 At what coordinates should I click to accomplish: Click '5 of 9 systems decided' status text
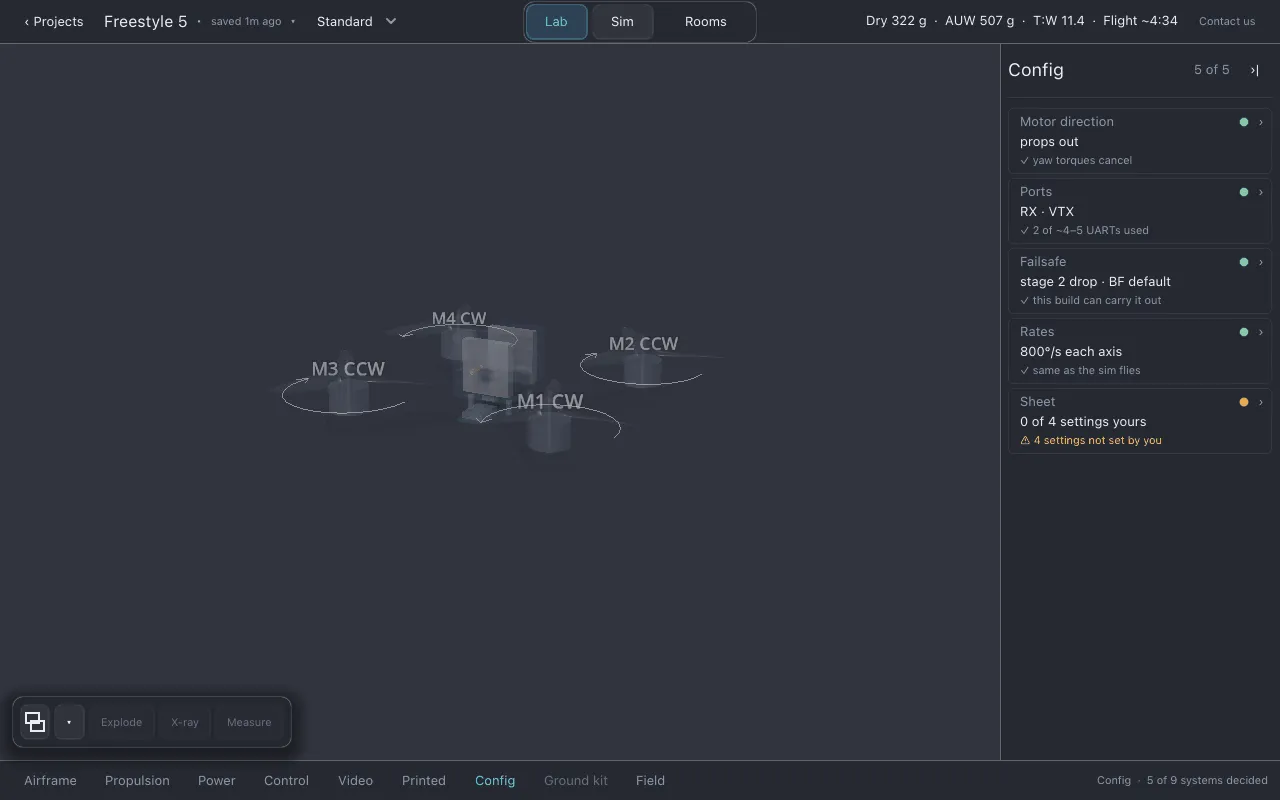tap(1207, 780)
